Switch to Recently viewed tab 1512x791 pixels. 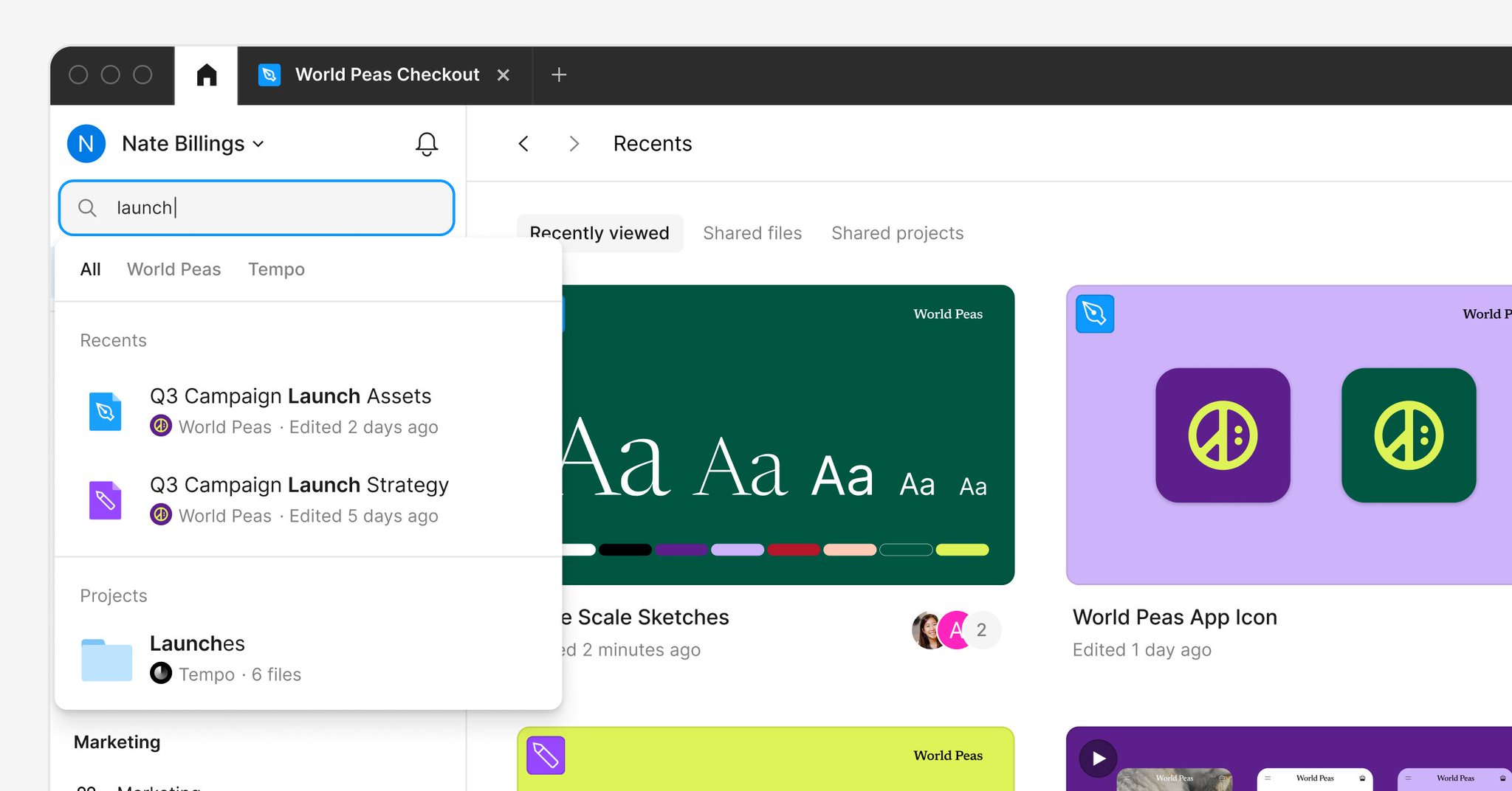(x=599, y=233)
